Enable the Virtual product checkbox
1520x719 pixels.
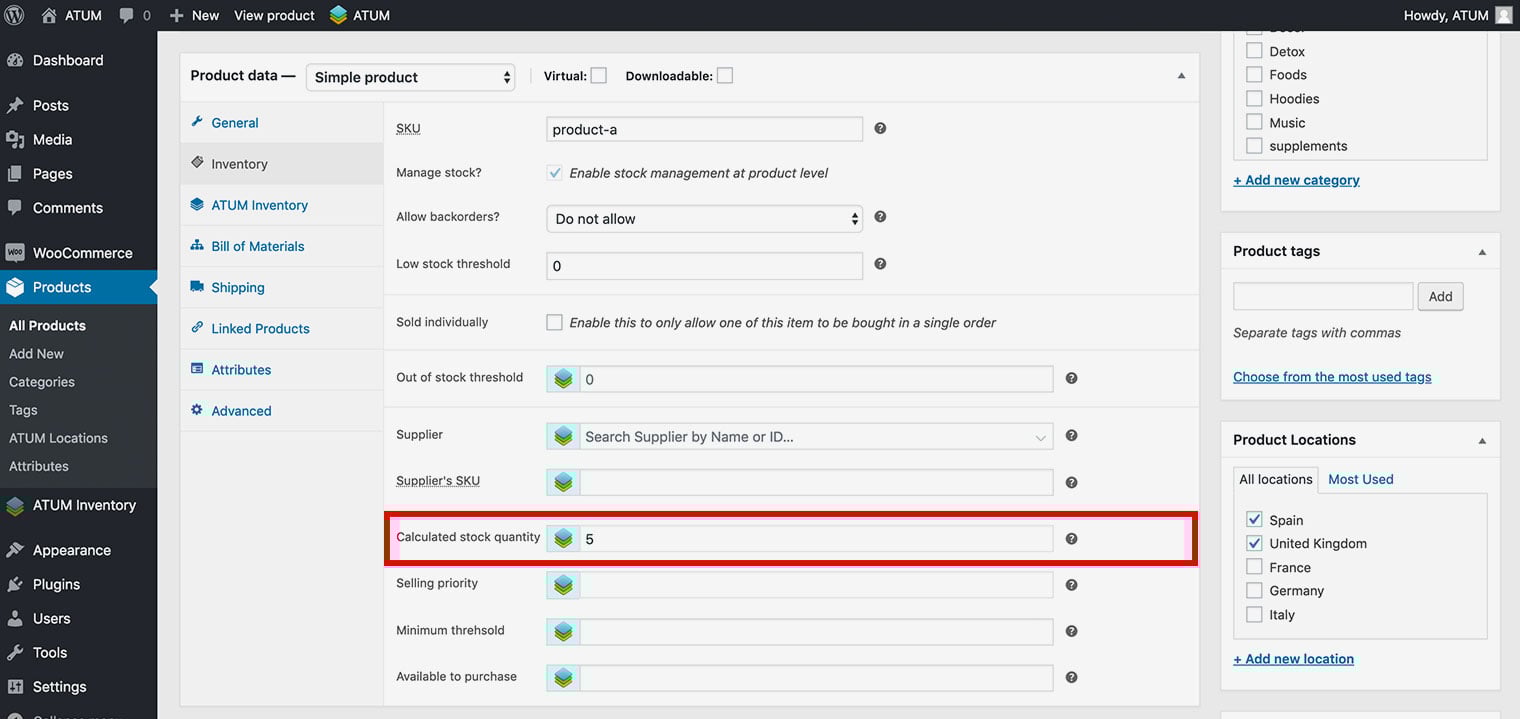598,76
